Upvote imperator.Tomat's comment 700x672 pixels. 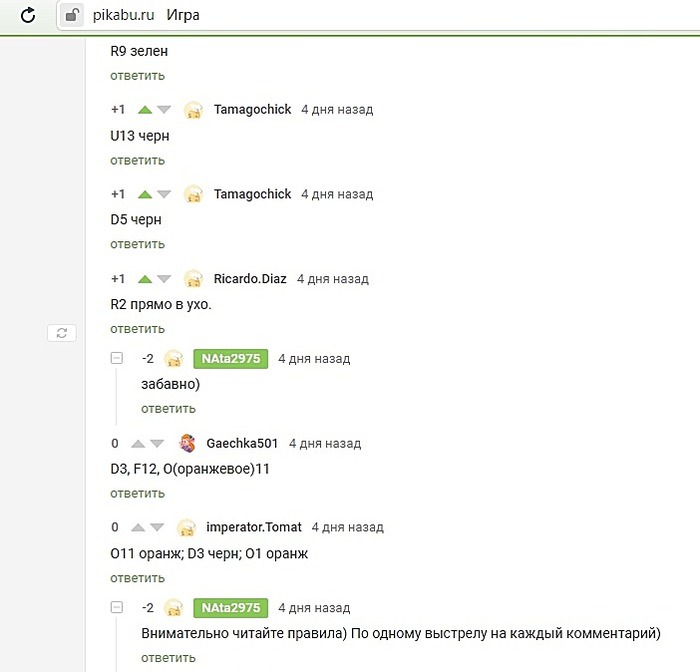[x=138, y=527]
